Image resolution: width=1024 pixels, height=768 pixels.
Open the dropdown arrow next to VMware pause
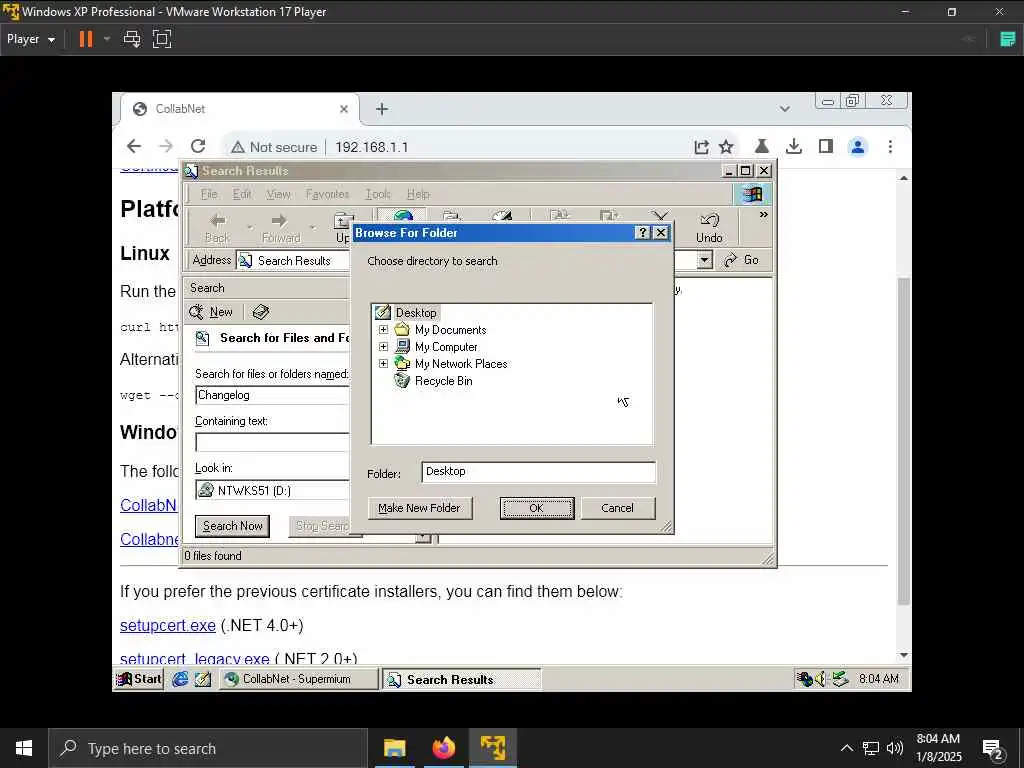(106, 39)
